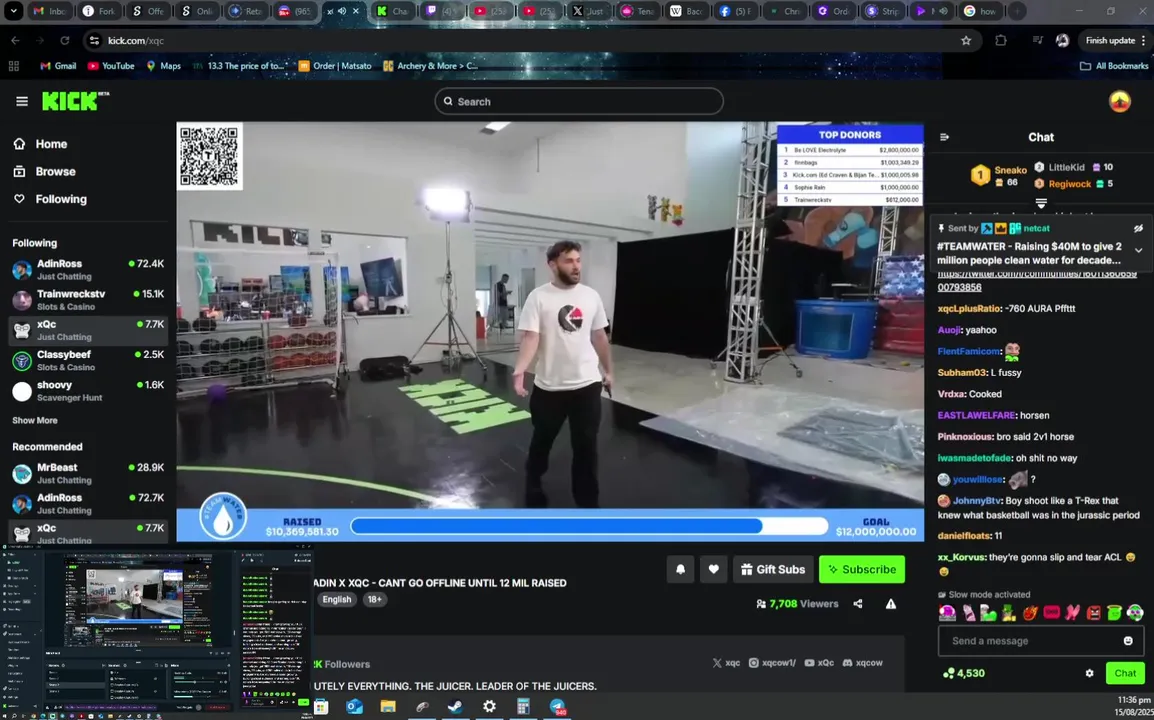Click the Kick search field
This screenshot has height=720, width=1154.
pyautogui.click(x=578, y=102)
